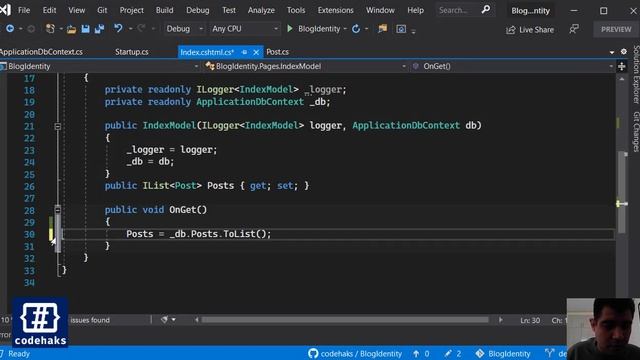Open the Build menu
The image size is (640, 360).
164,10
